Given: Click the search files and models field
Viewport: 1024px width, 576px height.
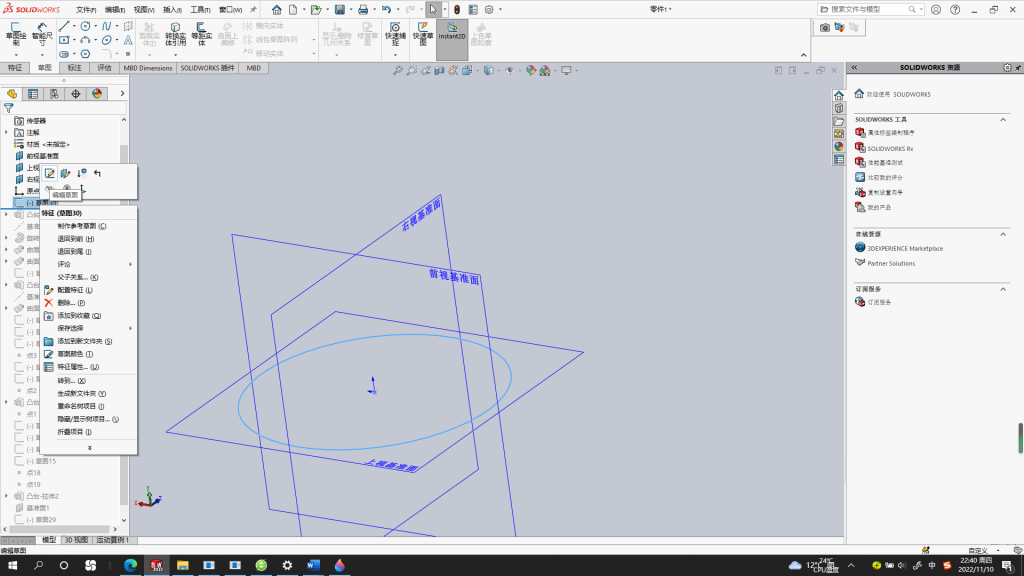Looking at the screenshot, I should 870,10.
